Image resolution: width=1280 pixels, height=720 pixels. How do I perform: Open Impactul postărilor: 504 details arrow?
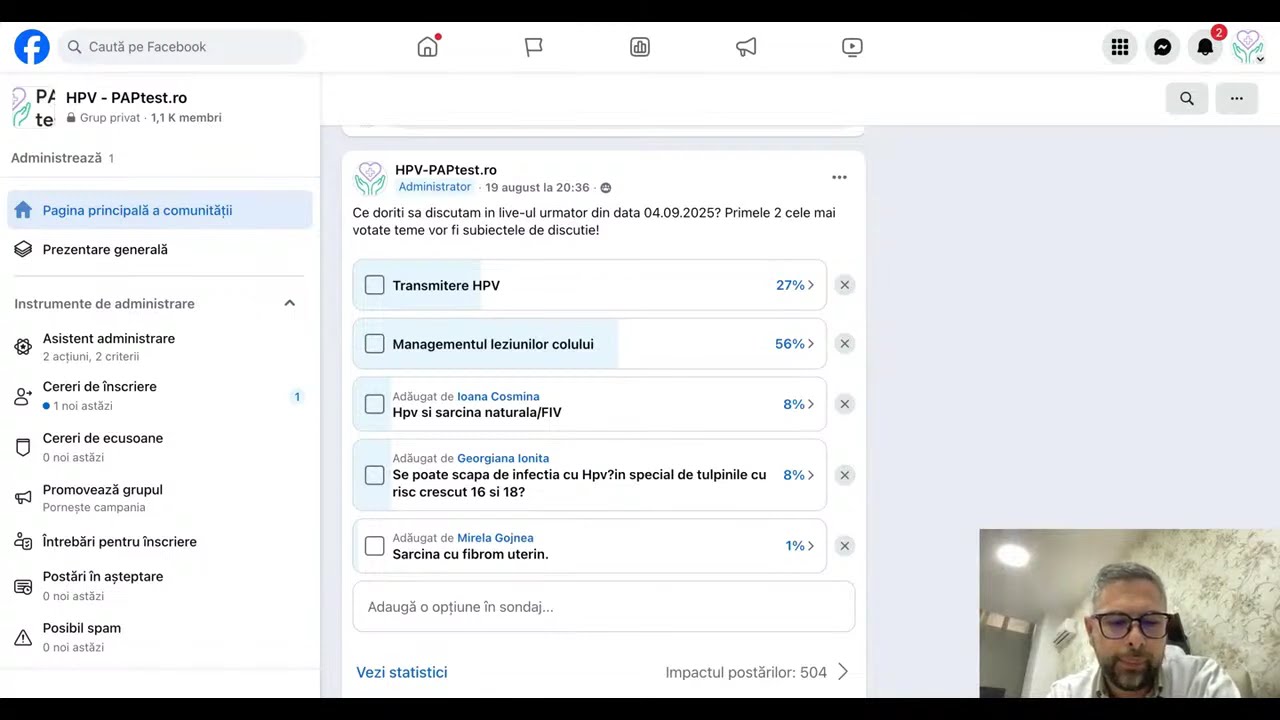(842, 672)
